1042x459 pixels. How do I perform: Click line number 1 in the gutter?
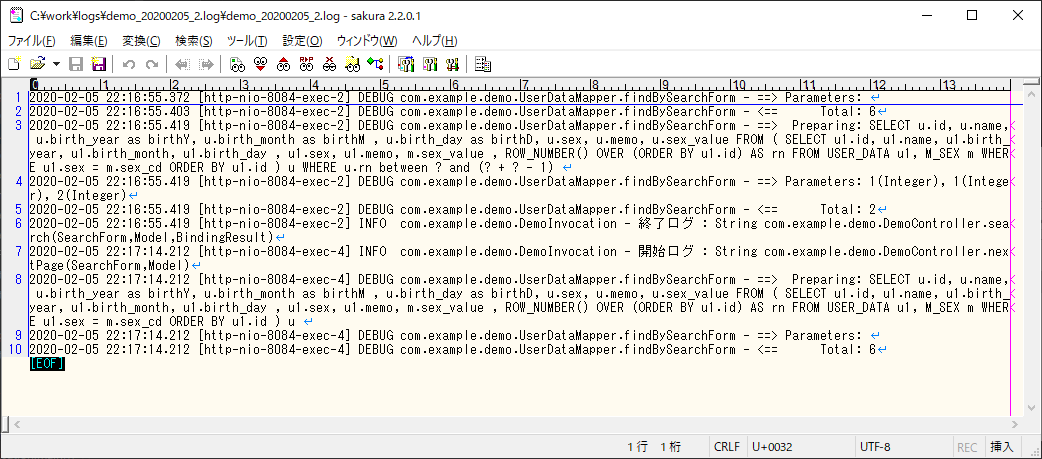tap(19, 98)
